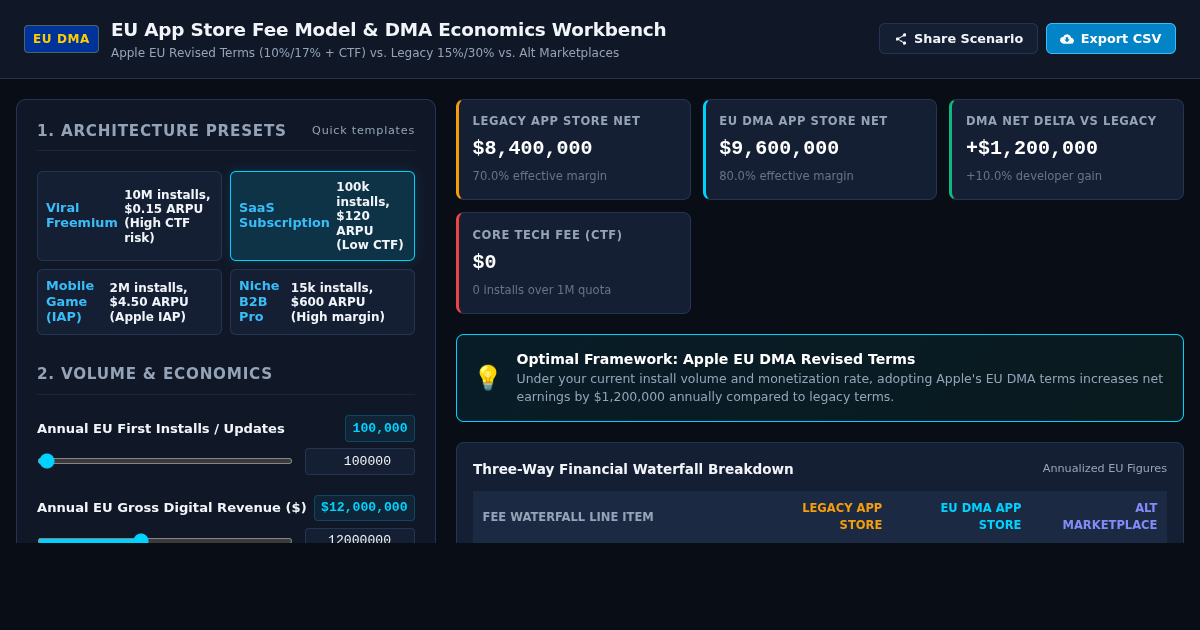The height and width of the screenshot is (630, 1200).
Task: Click the 100,000 installs value badge
Action: pyautogui.click(x=380, y=428)
